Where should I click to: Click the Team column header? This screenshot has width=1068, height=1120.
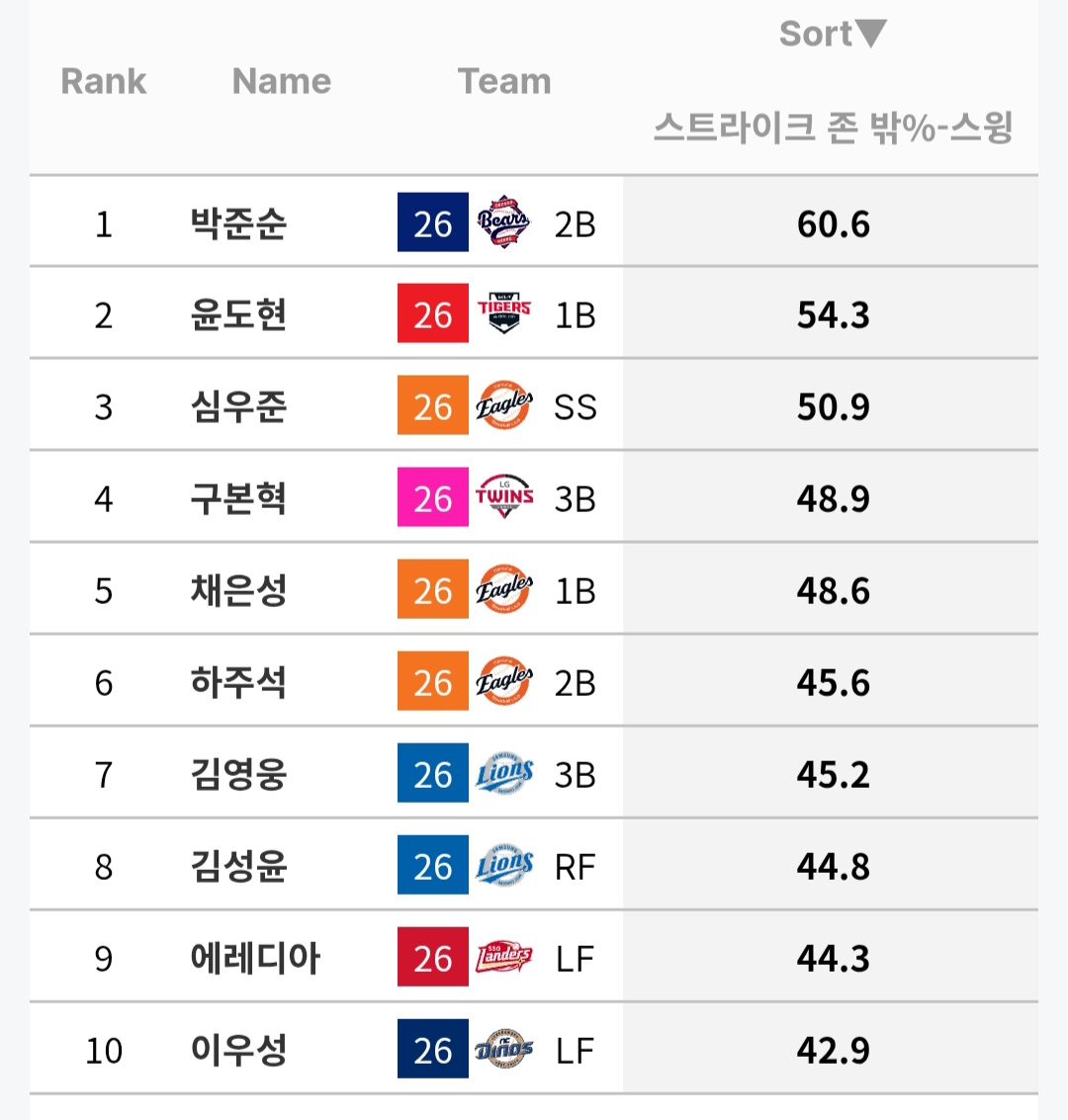[x=504, y=81]
